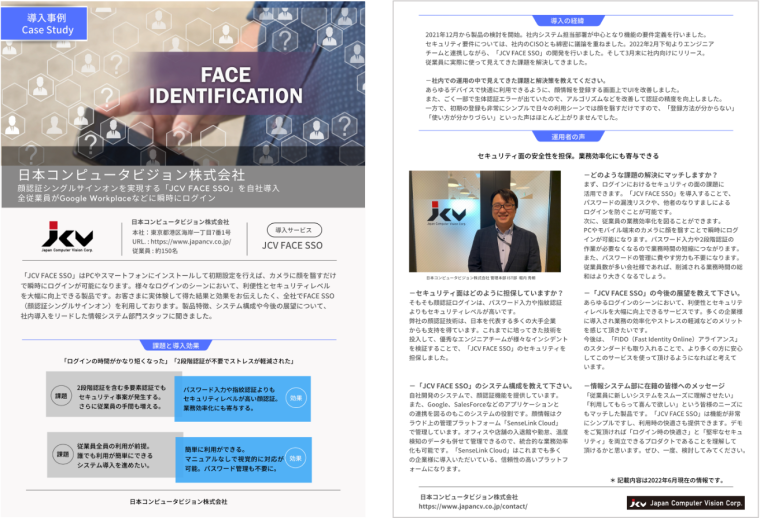Click the 導入の経緯 section tab

(x=568, y=21)
